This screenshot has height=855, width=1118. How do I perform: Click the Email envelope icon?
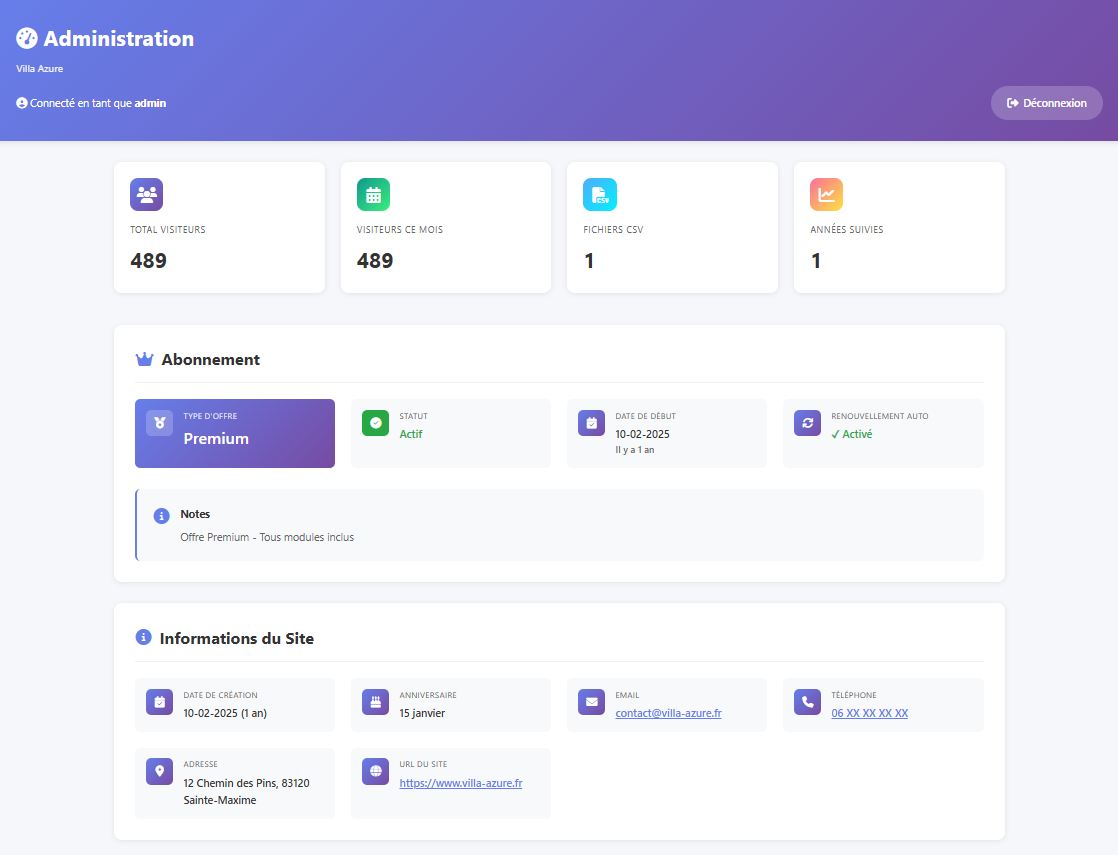click(591, 702)
